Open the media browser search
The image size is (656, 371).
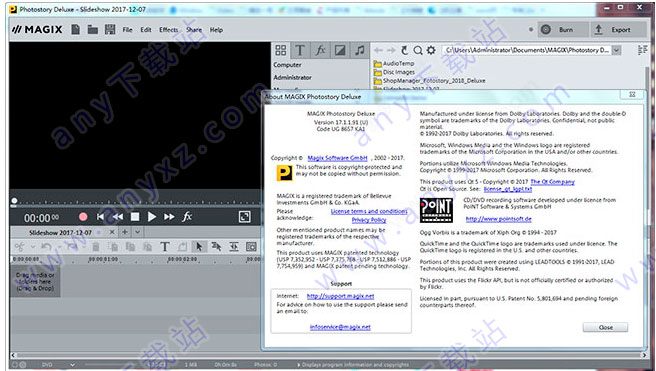pyautogui.click(x=418, y=51)
